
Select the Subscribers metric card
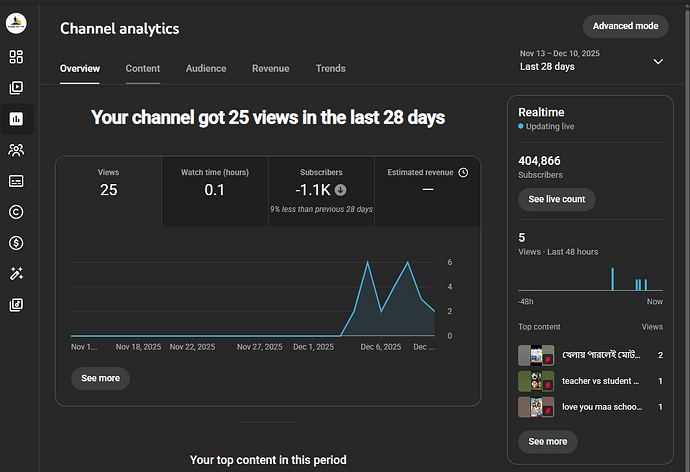click(x=321, y=191)
